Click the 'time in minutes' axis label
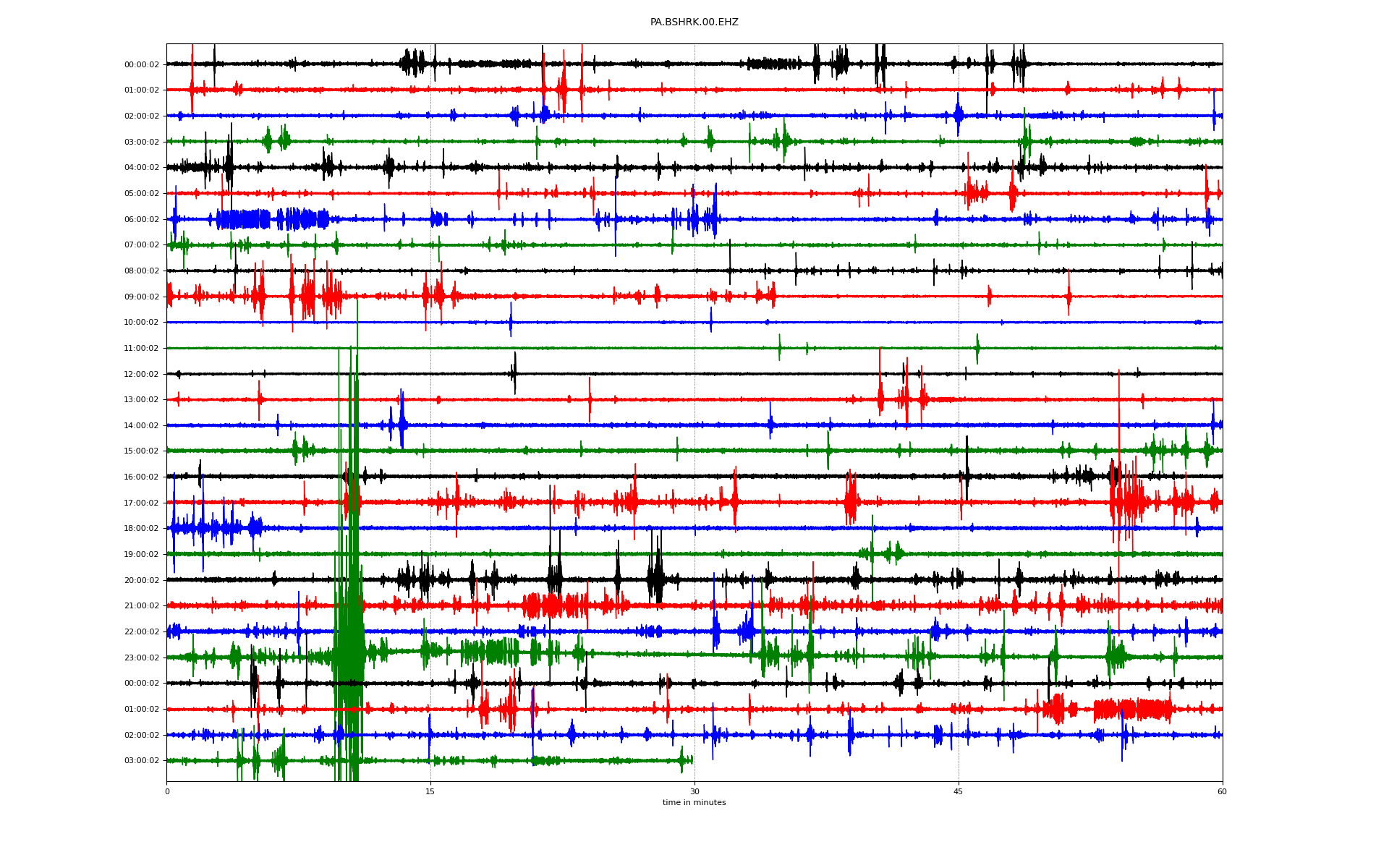1389x868 pixels. [x=694, y=802]
